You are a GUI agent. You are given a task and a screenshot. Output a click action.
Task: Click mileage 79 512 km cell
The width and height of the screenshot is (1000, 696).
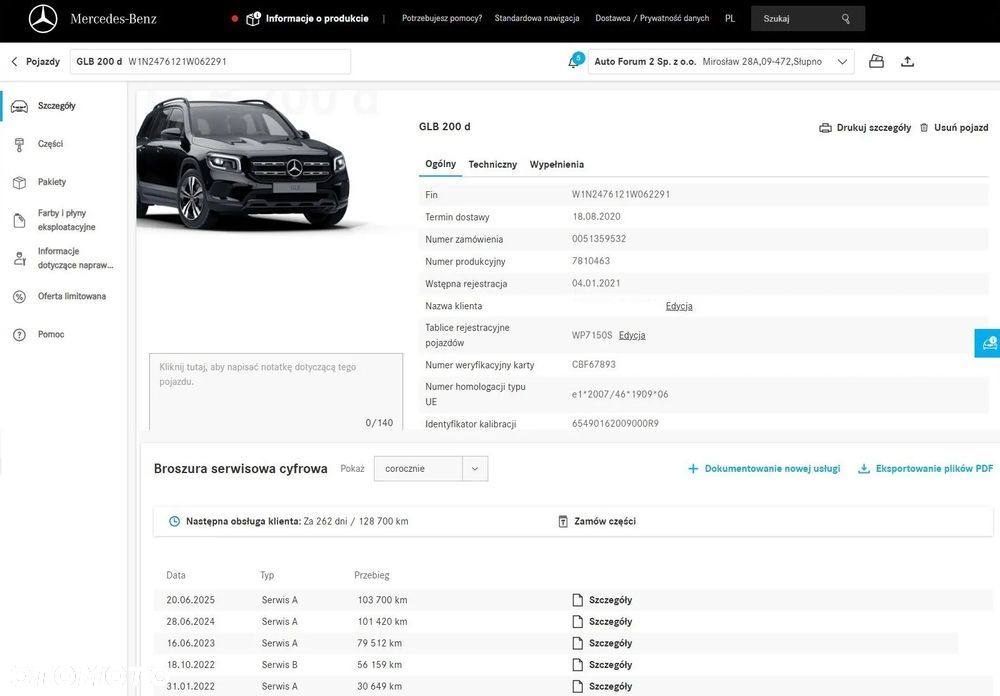click(x=379, y=643)
